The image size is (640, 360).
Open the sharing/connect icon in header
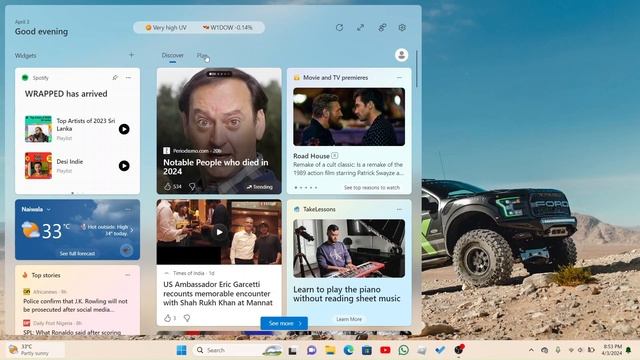pyautogui.click(x=382, y=28)
